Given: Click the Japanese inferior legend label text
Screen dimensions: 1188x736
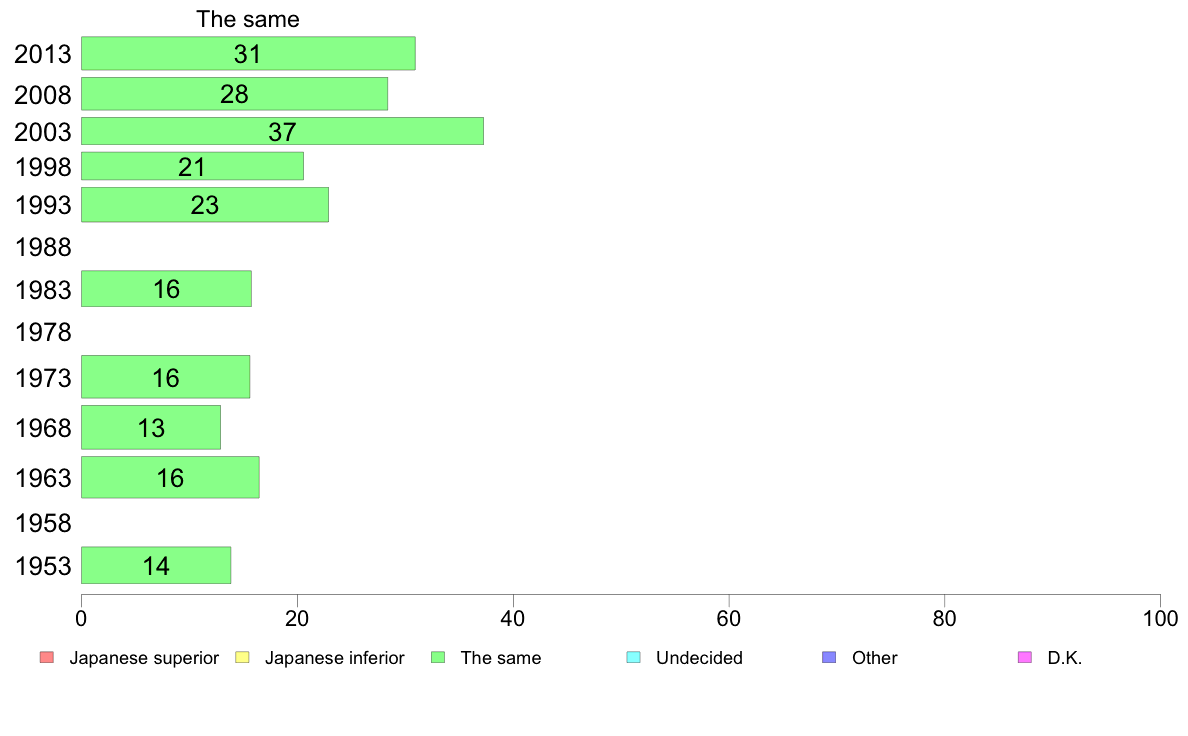Looking at the screenshot, I should [334, 658].
